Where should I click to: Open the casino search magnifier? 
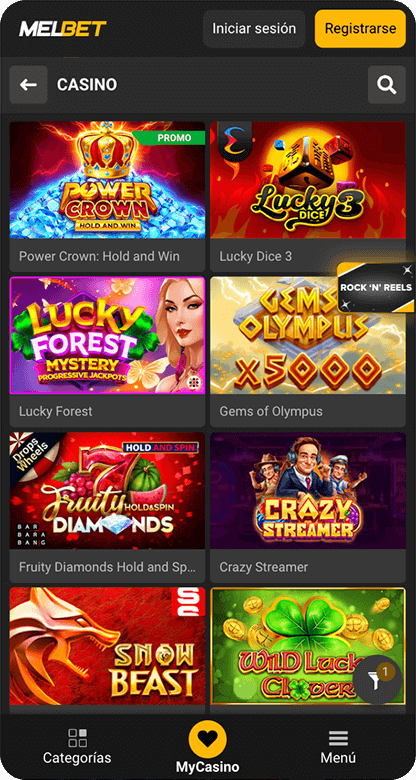tap(387, 85)
